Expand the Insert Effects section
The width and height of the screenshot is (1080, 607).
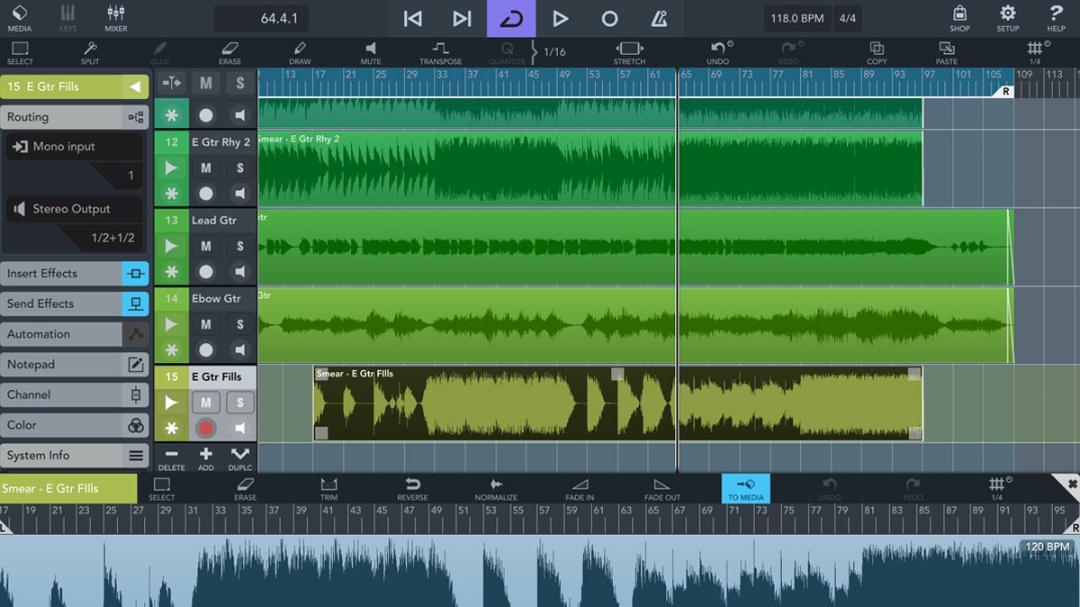pos(74,274)
